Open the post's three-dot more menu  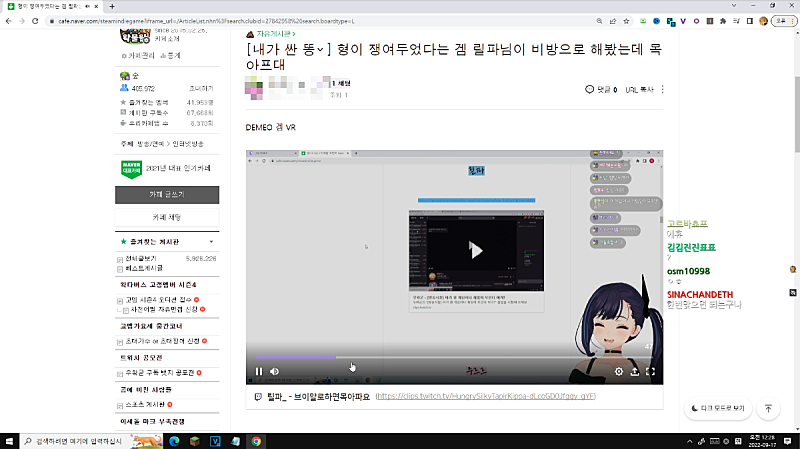pyautogui.click(x=662, y=89)
